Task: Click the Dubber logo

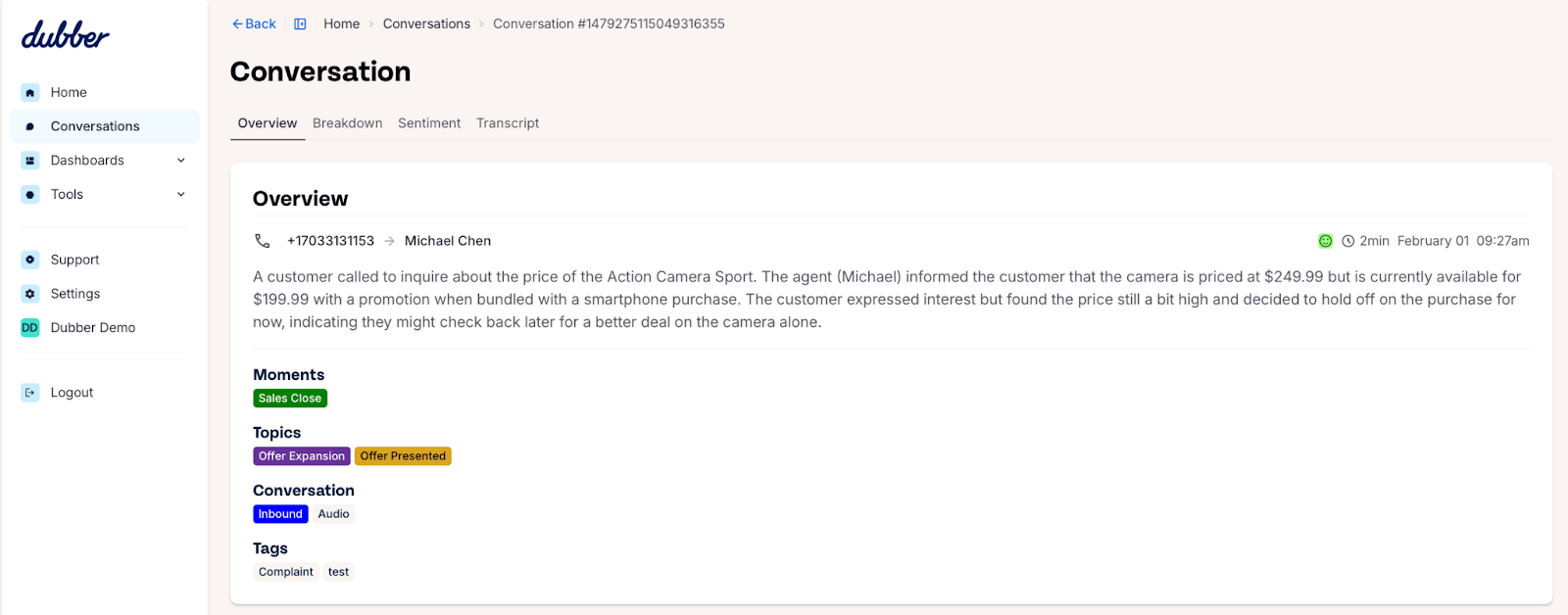Action: click(x=65, y=35)
